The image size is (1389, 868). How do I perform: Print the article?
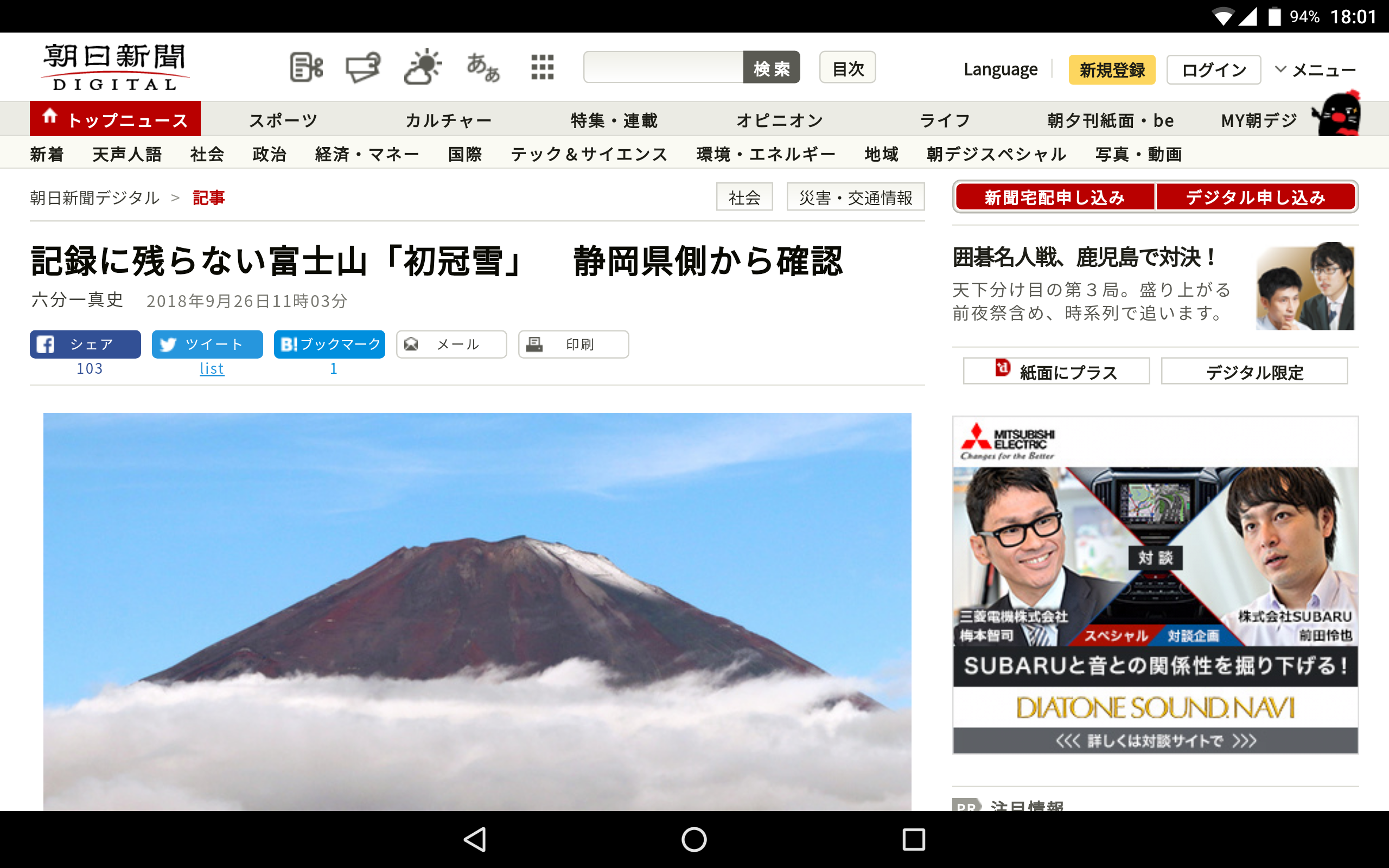pos(574,344)
